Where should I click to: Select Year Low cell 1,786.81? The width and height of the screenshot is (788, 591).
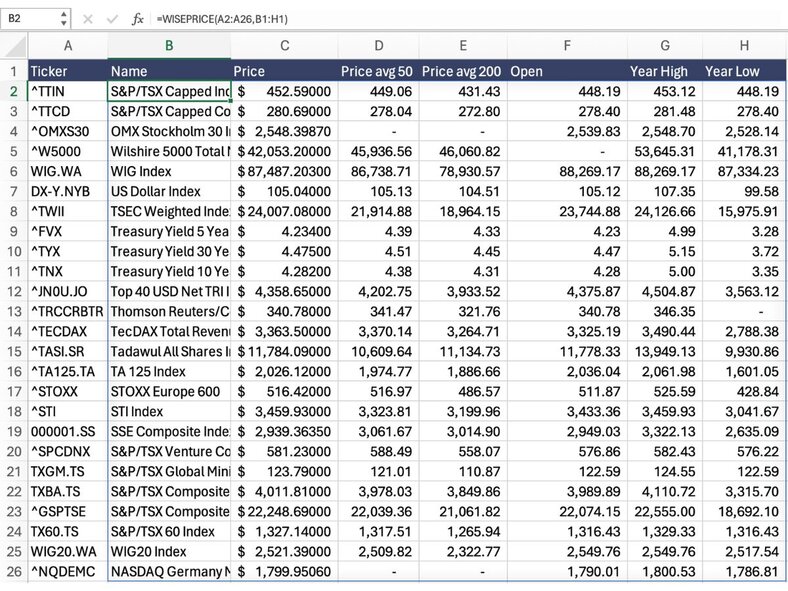[744, 572]
